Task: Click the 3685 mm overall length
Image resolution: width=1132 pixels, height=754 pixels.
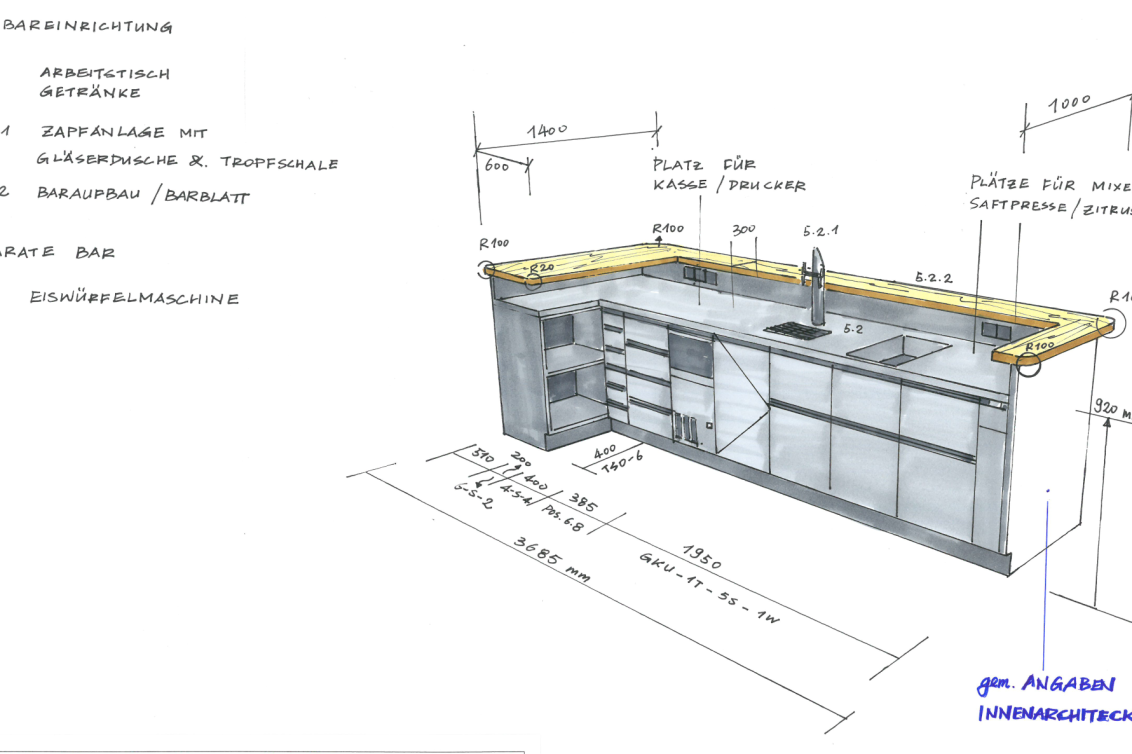Action: 551,559
